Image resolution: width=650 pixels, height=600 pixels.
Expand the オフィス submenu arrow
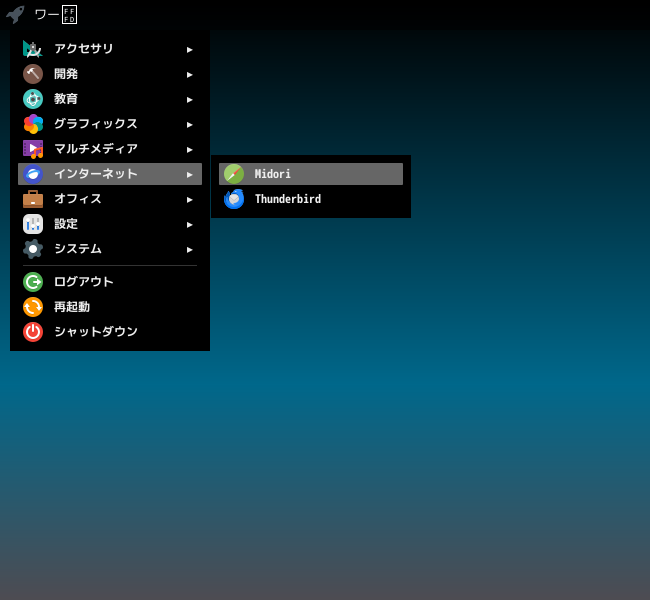tap(189, 199)
